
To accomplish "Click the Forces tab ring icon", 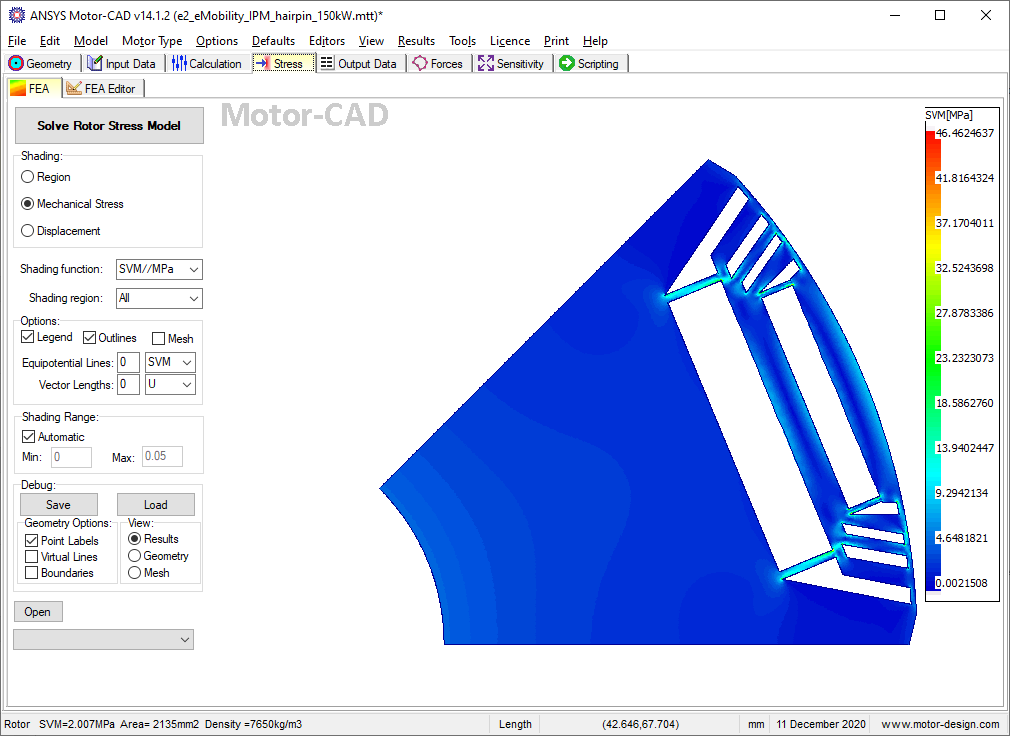I will click(420, 63).
